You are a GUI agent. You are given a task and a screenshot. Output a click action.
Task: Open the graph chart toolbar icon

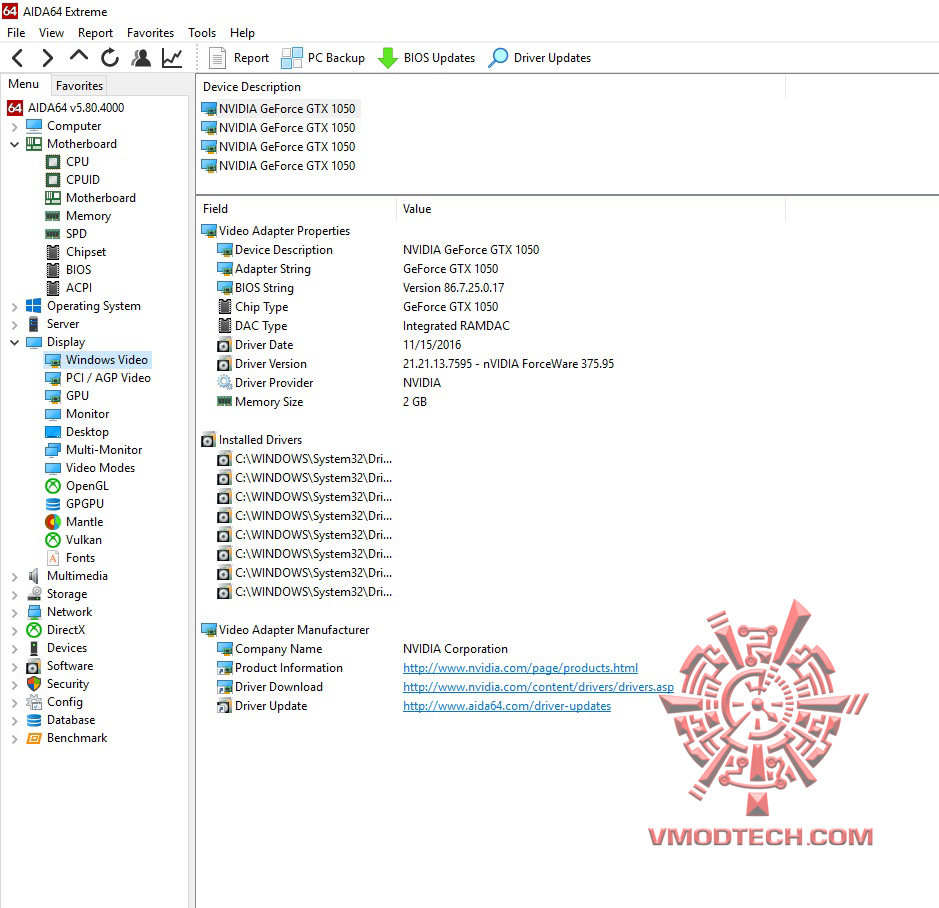coord(172,58)
